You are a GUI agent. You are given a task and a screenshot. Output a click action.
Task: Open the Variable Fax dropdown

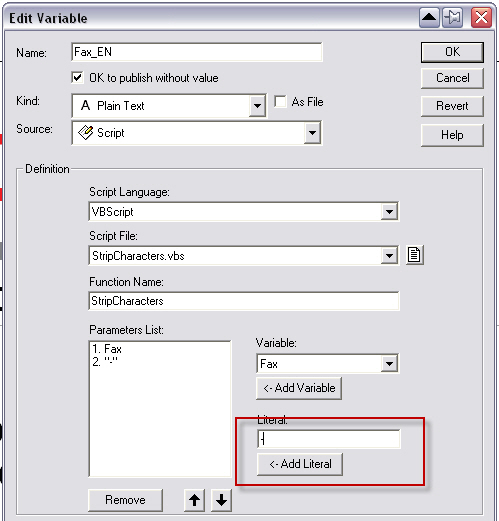[389, 363]
